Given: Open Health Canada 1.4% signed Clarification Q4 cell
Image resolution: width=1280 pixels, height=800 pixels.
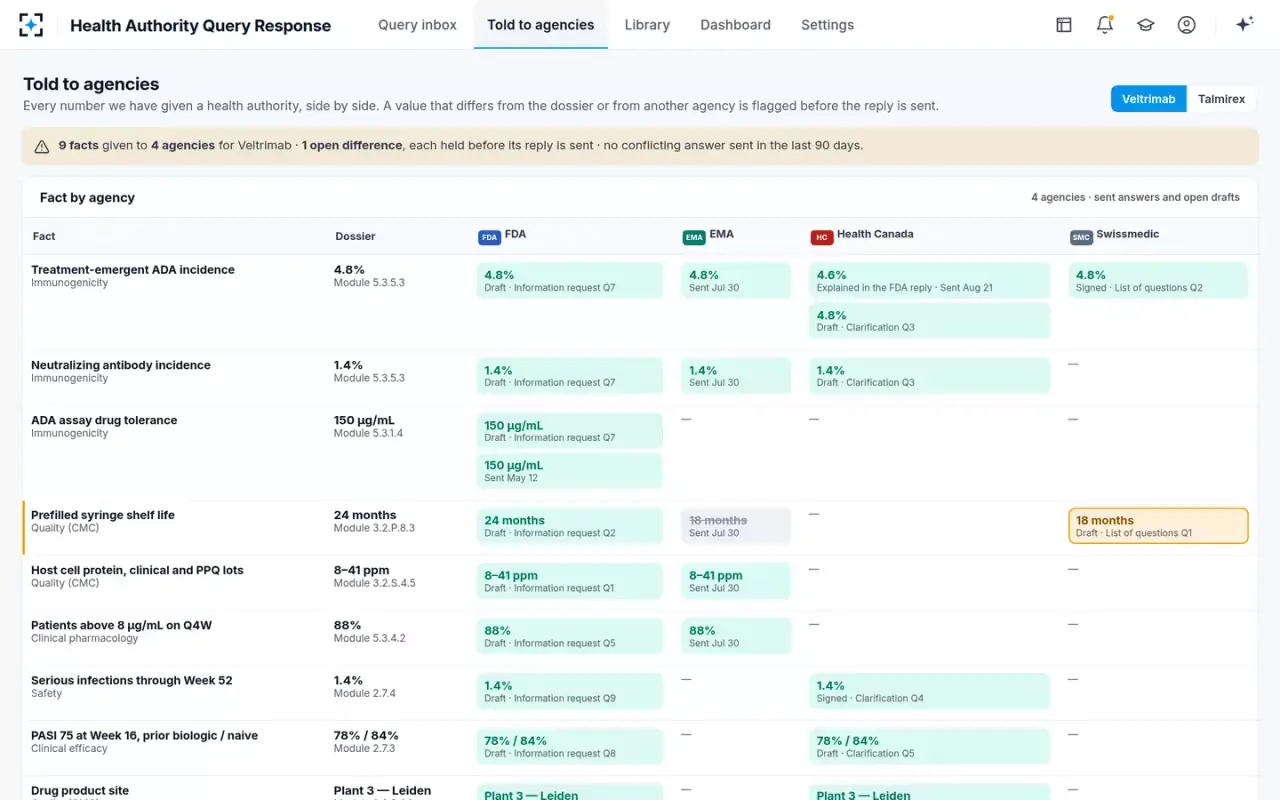Looking at the screenshot, I should coord(930,691).
